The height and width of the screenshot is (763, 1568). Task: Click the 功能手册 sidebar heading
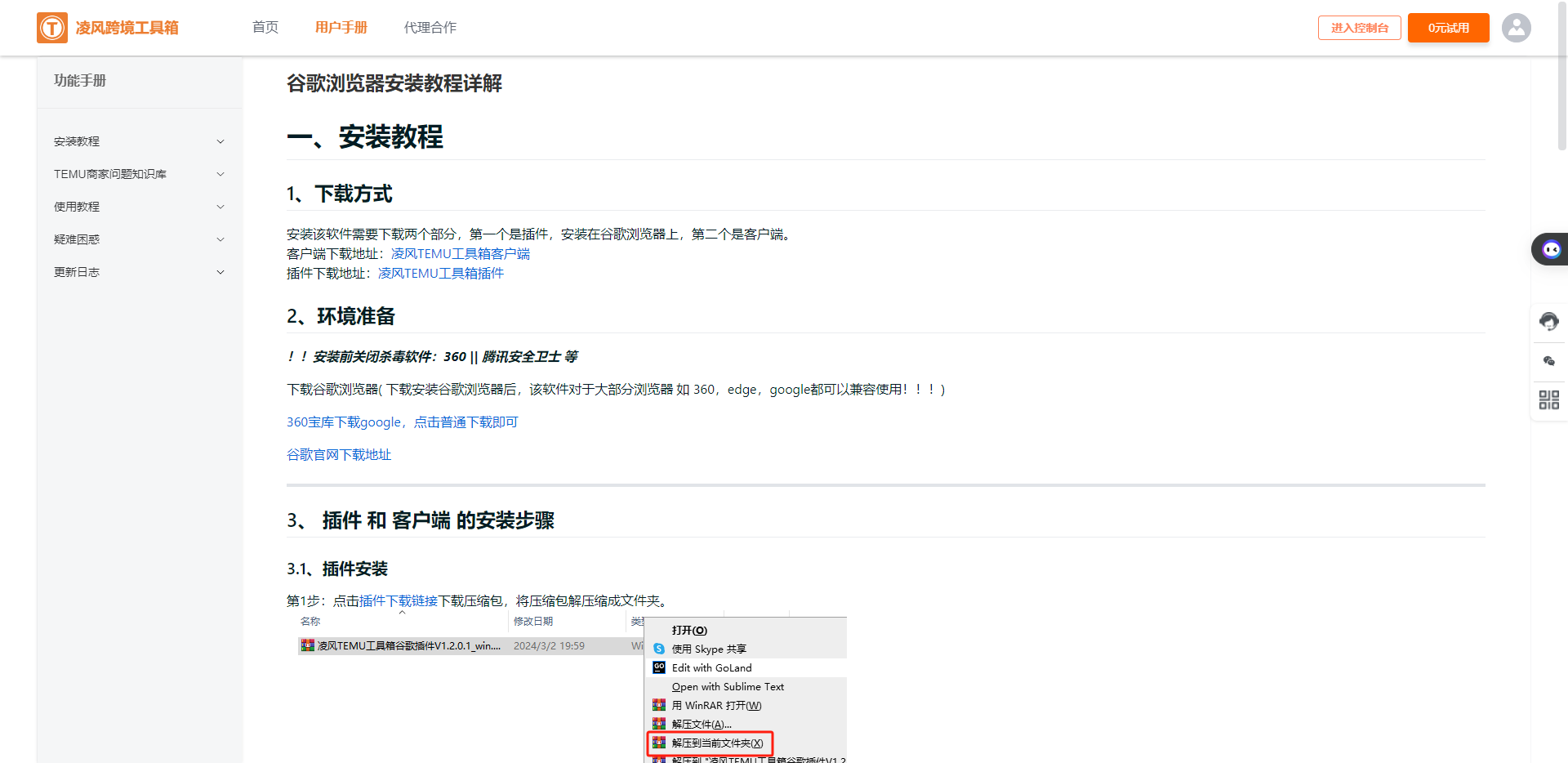point(80,81)
